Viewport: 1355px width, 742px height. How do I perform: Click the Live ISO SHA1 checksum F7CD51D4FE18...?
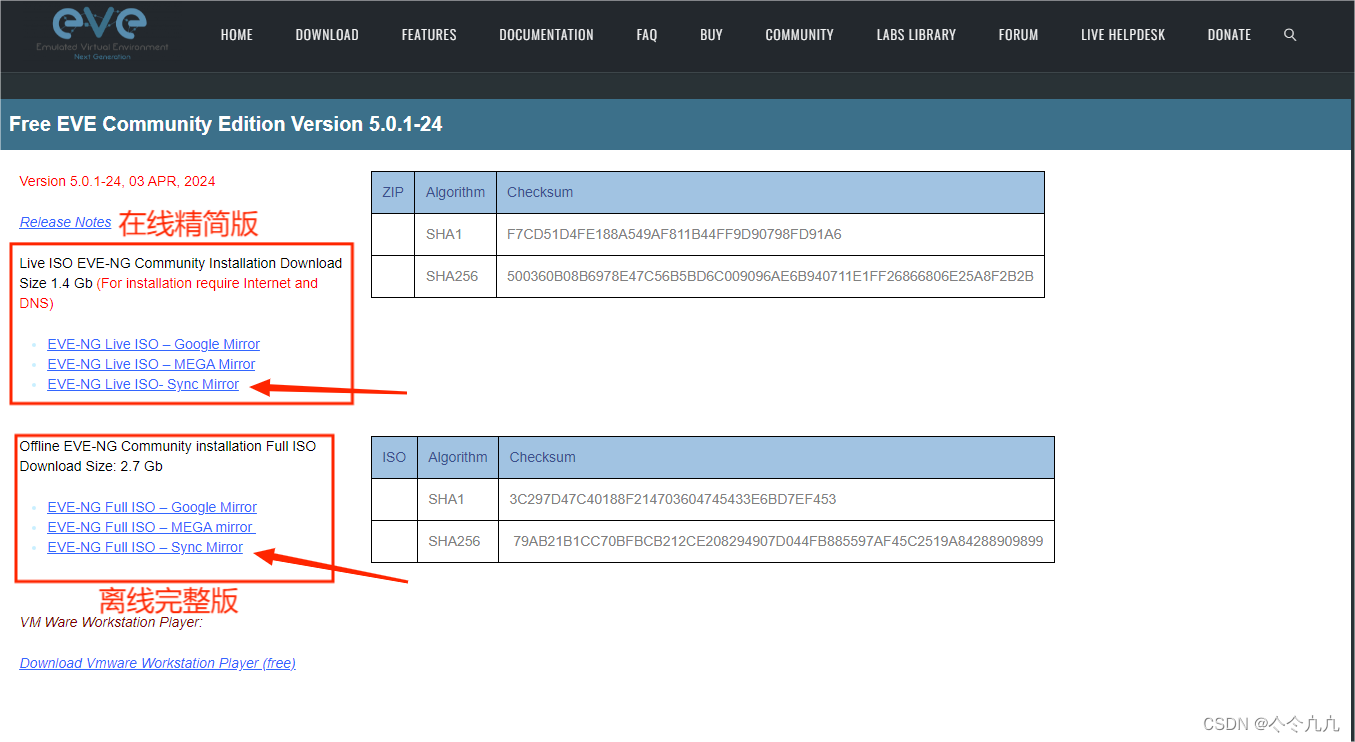coord(674,234)
